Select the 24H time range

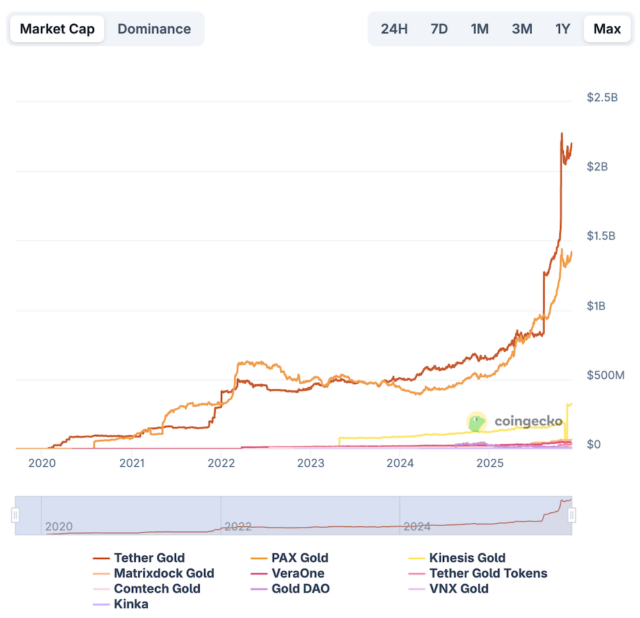coord(394,29)
